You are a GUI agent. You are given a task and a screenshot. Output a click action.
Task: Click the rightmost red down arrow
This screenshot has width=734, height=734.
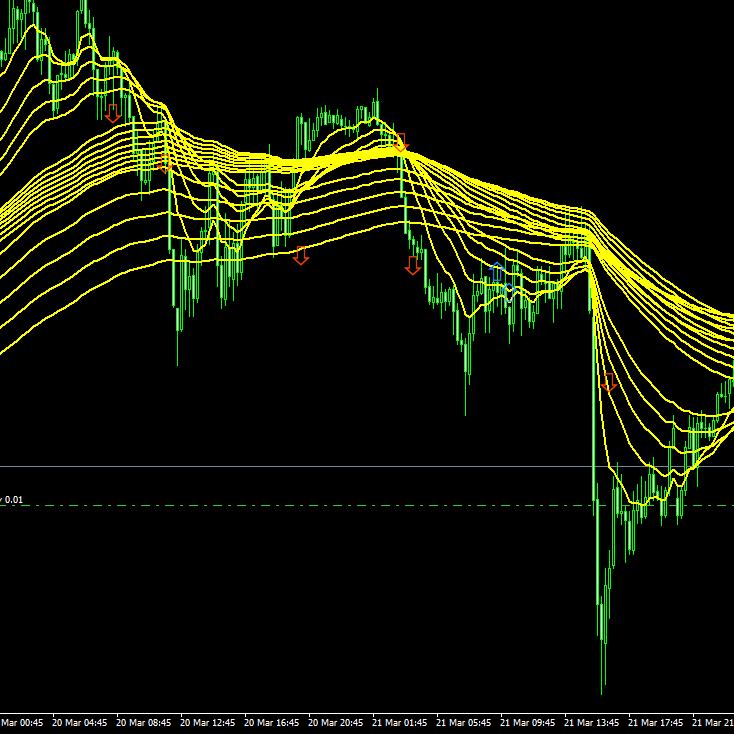tap(609, 381)
